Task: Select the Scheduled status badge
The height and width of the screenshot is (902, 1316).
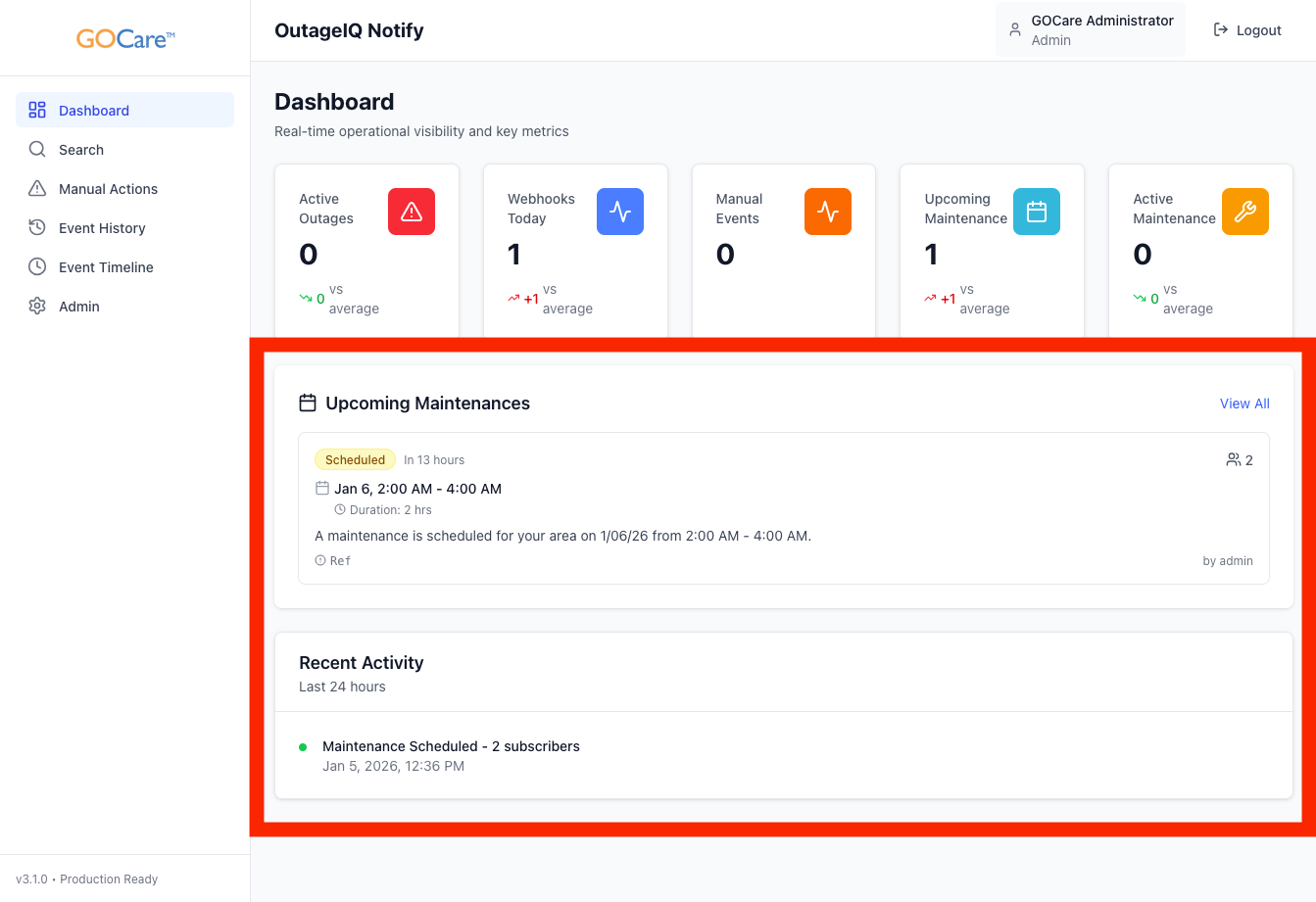Action: pyautogui.click(x=355, y=459)
